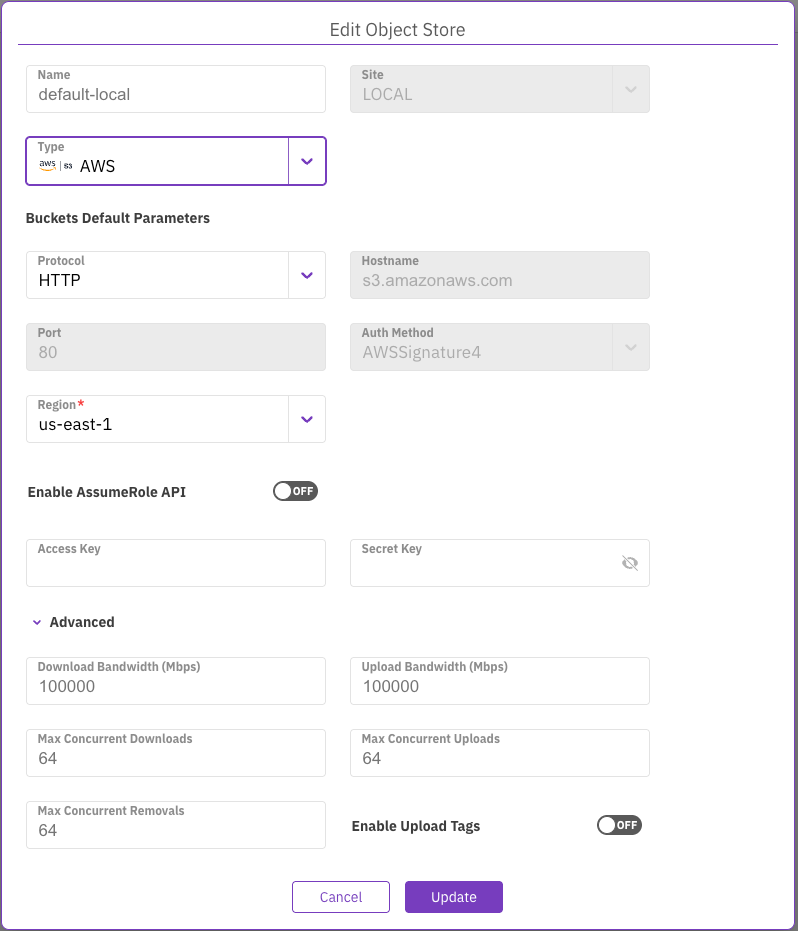Open the Type dropdown arrow
Viewport: 798px width, 931px height.
click(x=307, y=161)
